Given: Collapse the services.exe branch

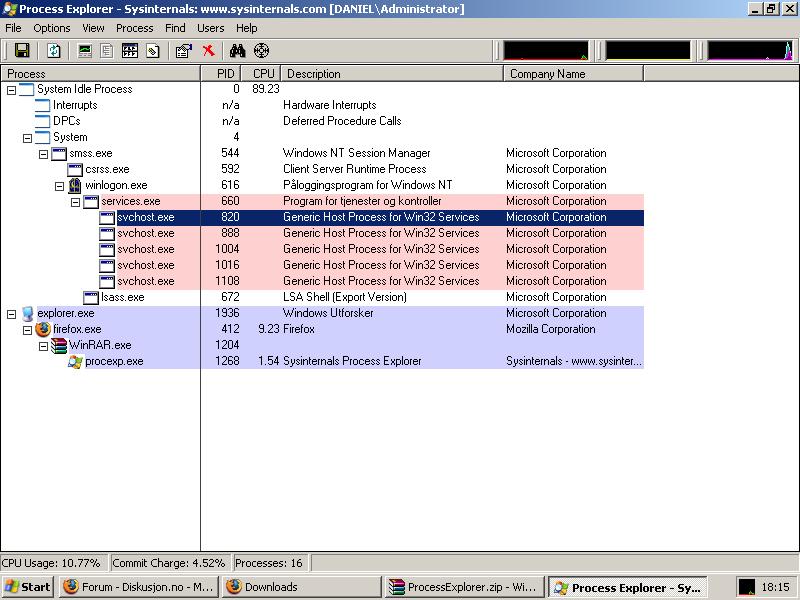Looking at the screenshot, I should [75, 203].
